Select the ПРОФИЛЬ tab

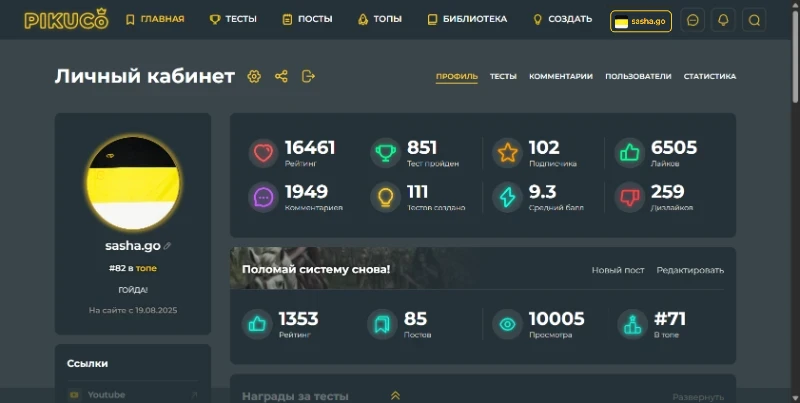(x=457, y=77)
